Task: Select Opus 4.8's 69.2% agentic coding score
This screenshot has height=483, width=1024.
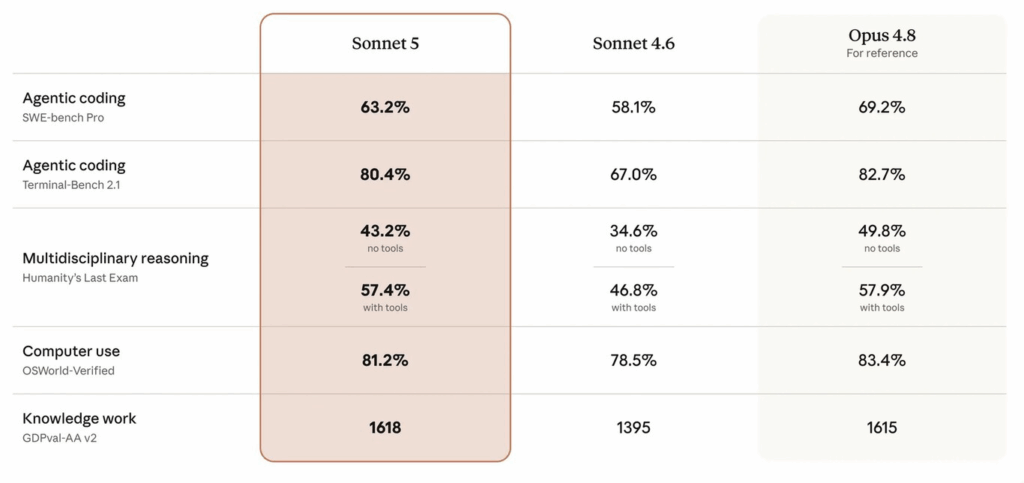Action: coord(882,108)
